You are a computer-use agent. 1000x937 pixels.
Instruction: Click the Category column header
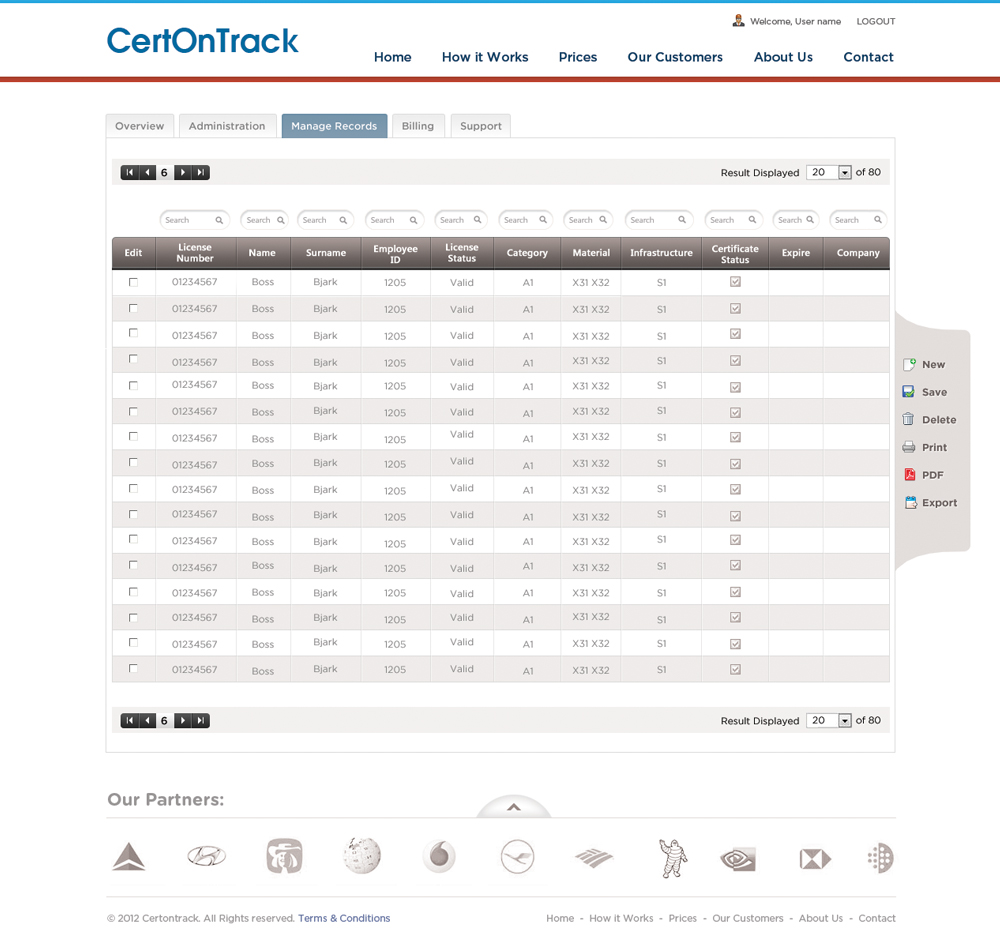point(527,253)
